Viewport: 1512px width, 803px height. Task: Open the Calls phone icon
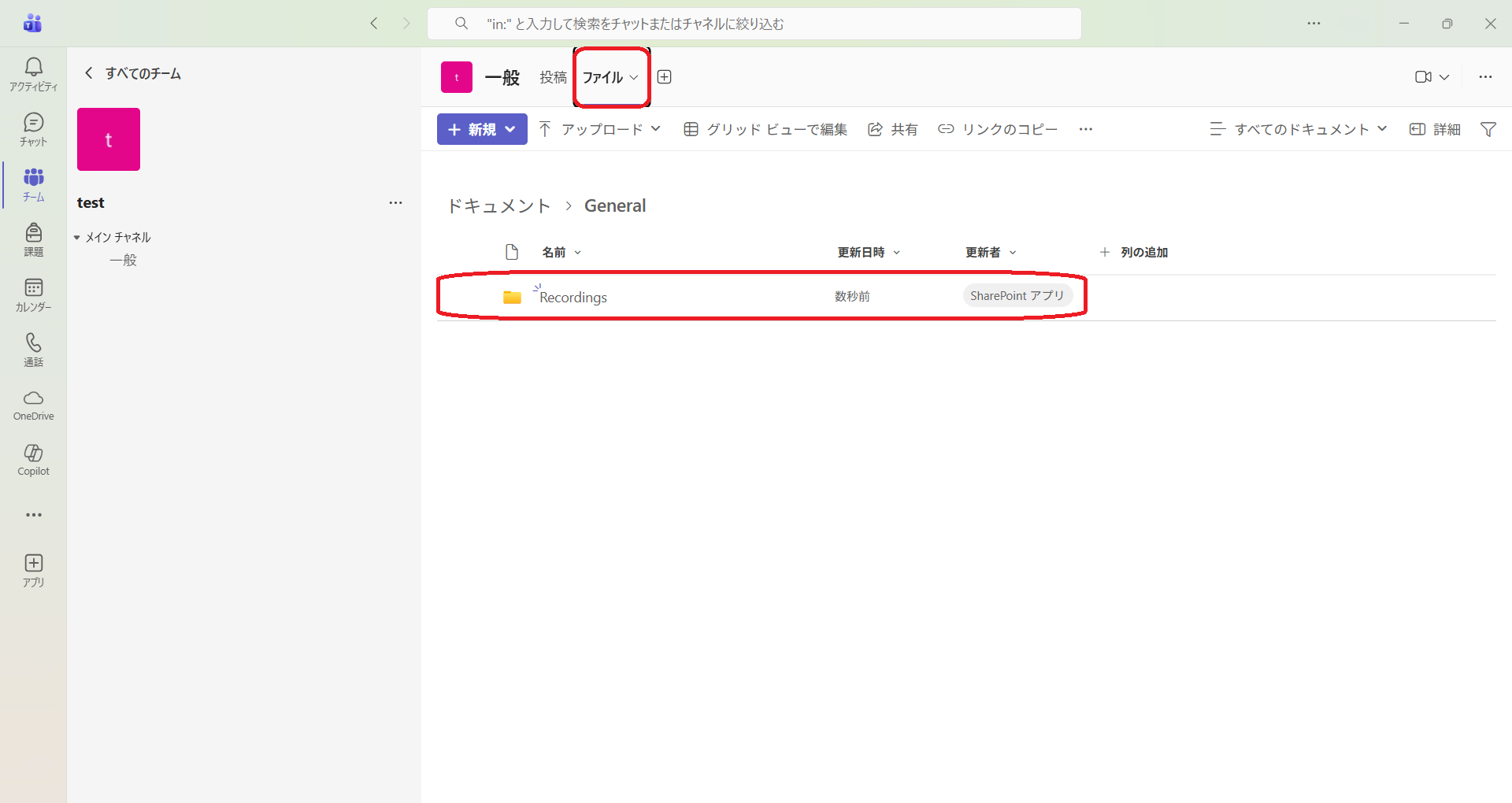(x=33, y=350)
